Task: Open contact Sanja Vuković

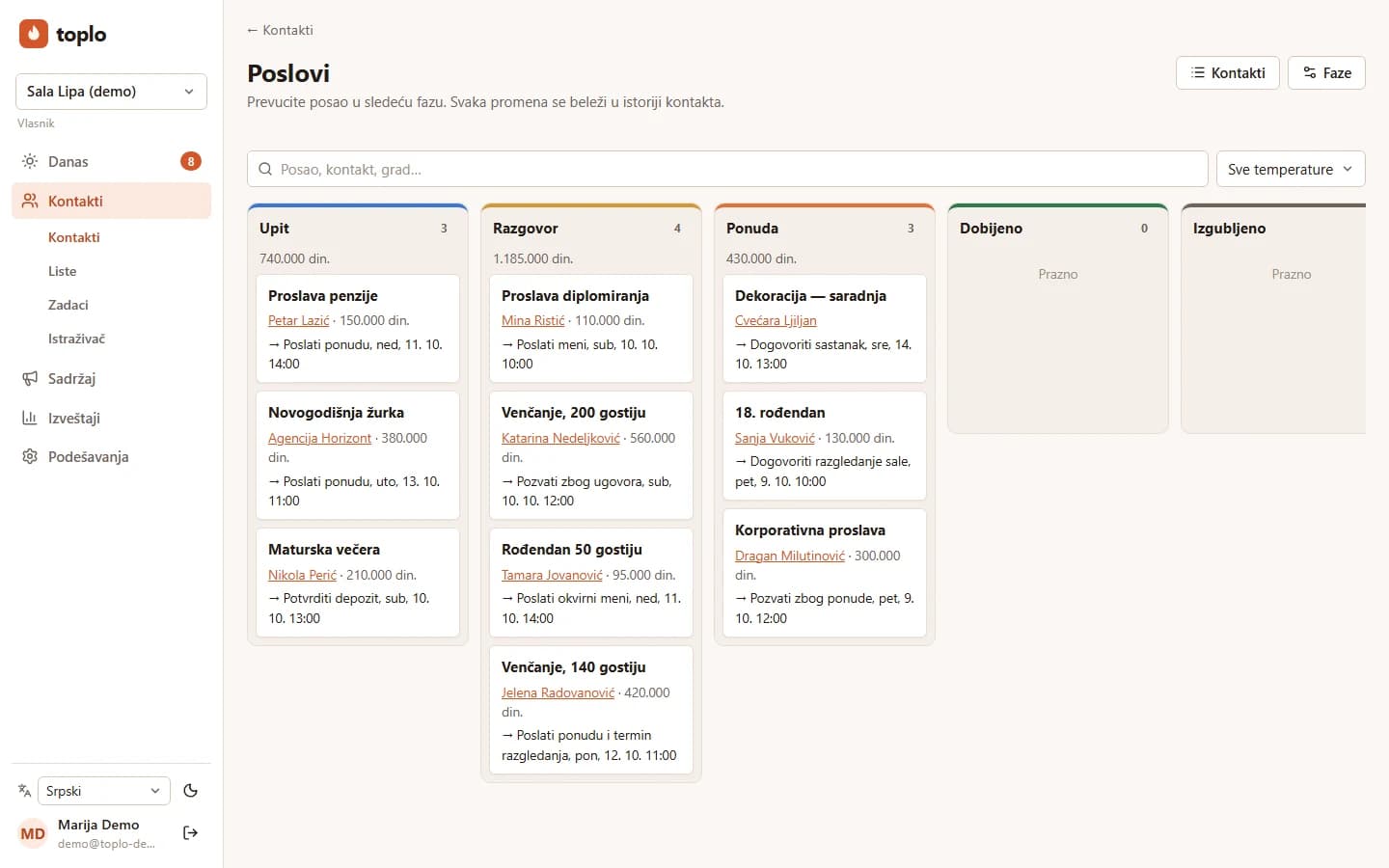Action: pos(775,438)
